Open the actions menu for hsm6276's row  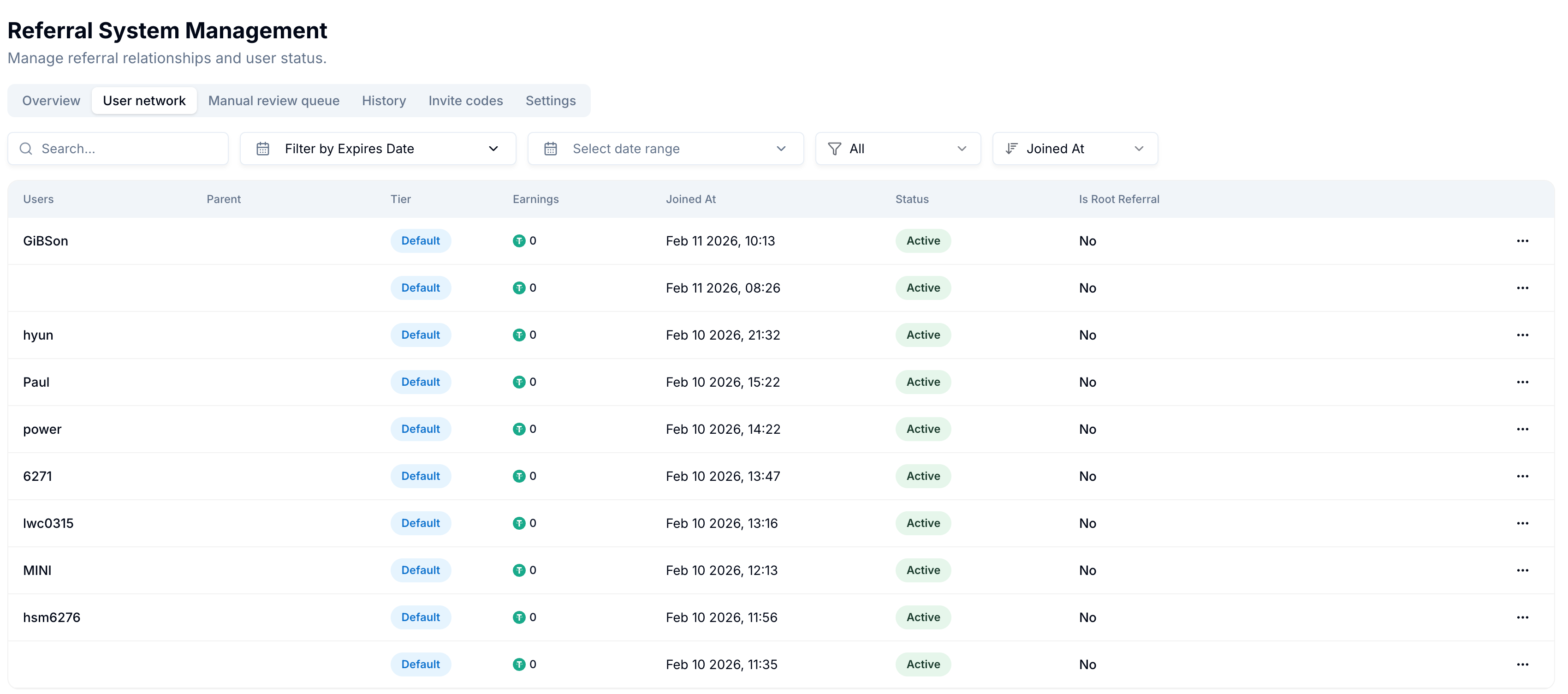pyautogui.click(x=1523, y=616)
